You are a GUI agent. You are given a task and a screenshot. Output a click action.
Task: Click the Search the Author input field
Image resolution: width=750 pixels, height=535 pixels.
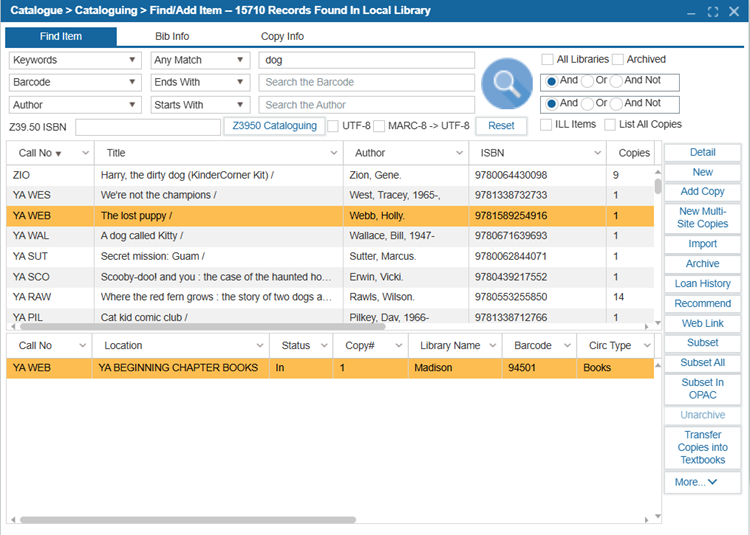[367, 105]
